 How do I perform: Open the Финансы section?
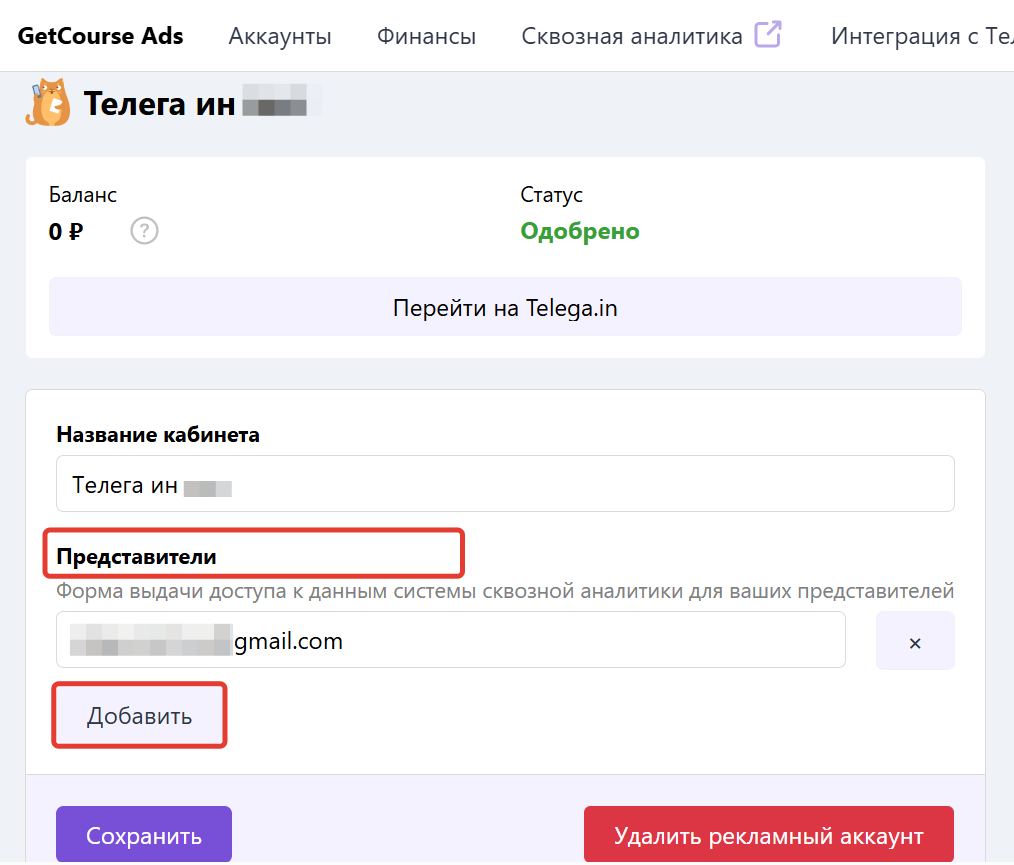pos(426,35)
